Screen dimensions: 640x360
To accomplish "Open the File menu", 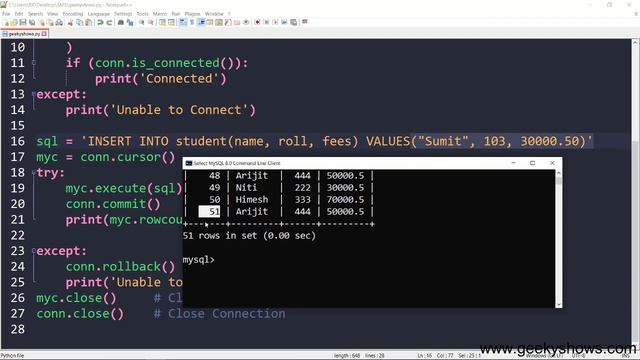I will point(6,14).
